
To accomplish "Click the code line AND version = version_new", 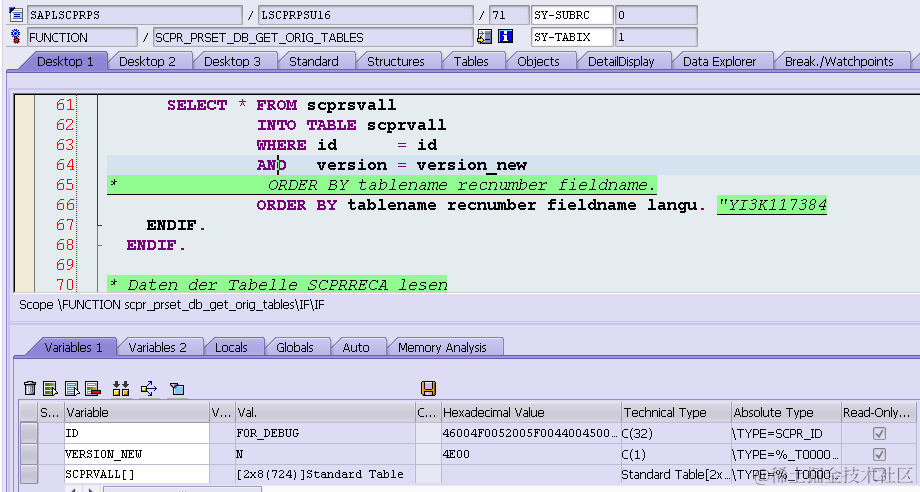I will click(392, 165).
